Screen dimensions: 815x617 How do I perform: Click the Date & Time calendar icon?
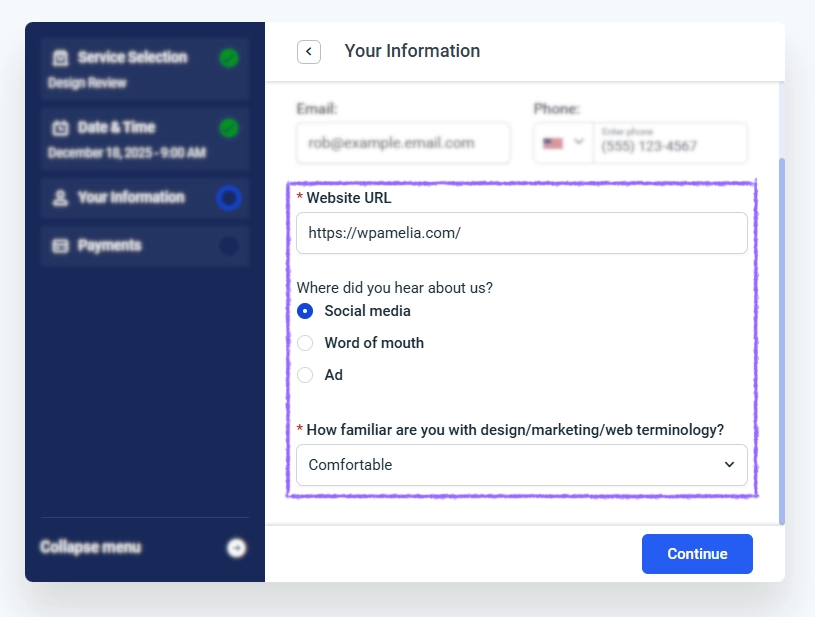pyautogui.click(x=61, y=128)
